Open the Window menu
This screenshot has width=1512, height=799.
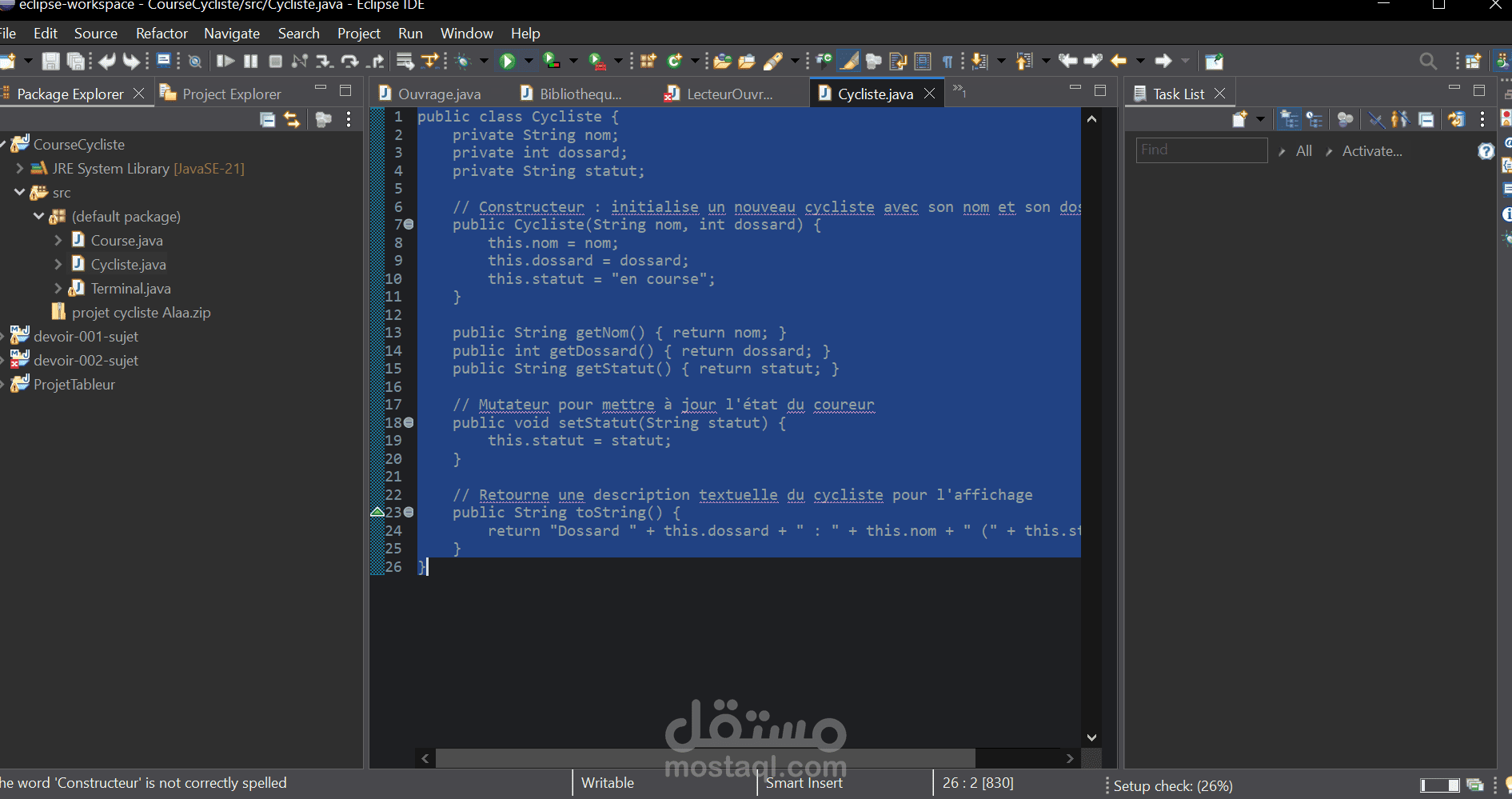pos(467,34)
